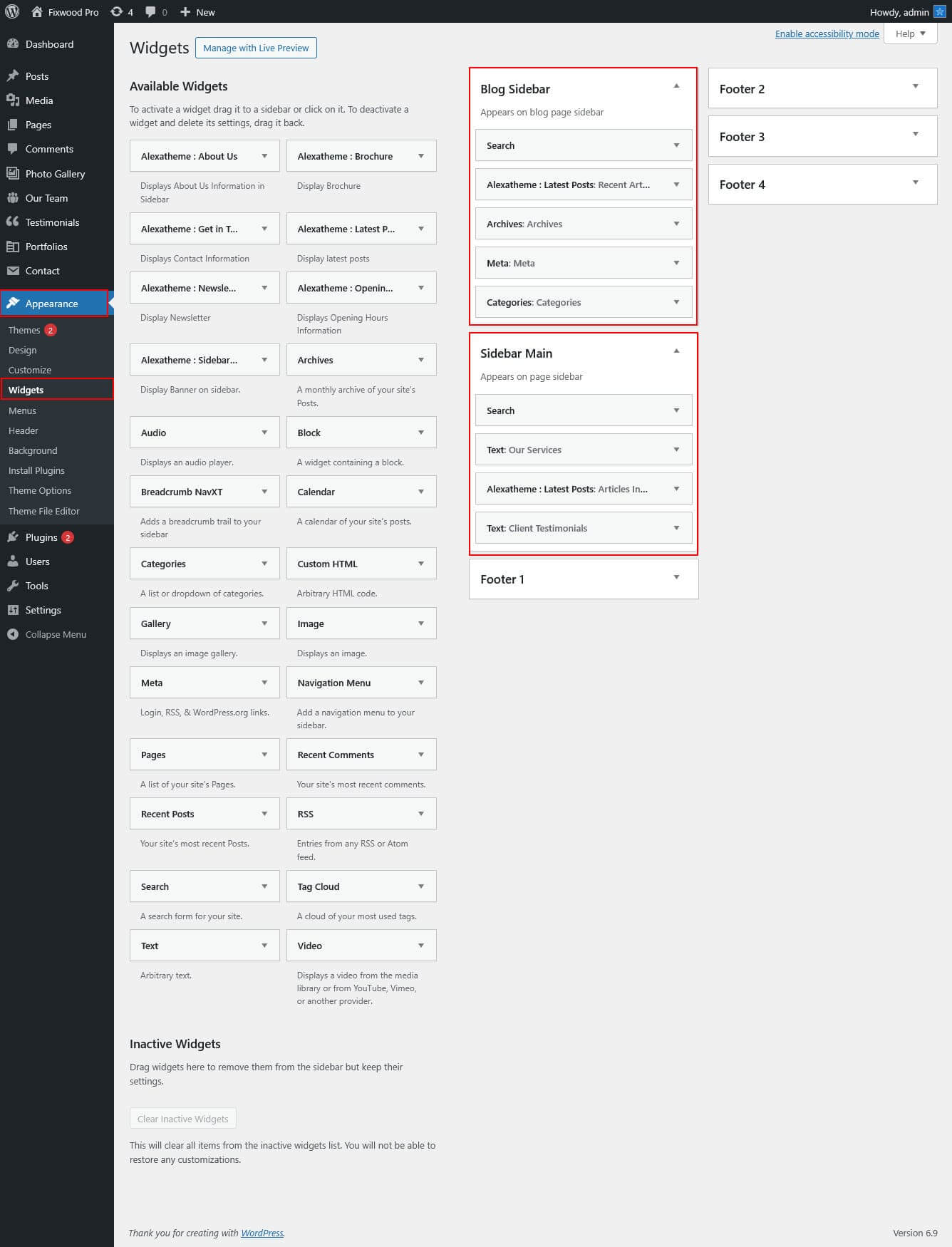Image resolution: width=952 pixels, height=1247 pixels.
Task: Expand the Footer 2 widget area
Action: point(916,87)
